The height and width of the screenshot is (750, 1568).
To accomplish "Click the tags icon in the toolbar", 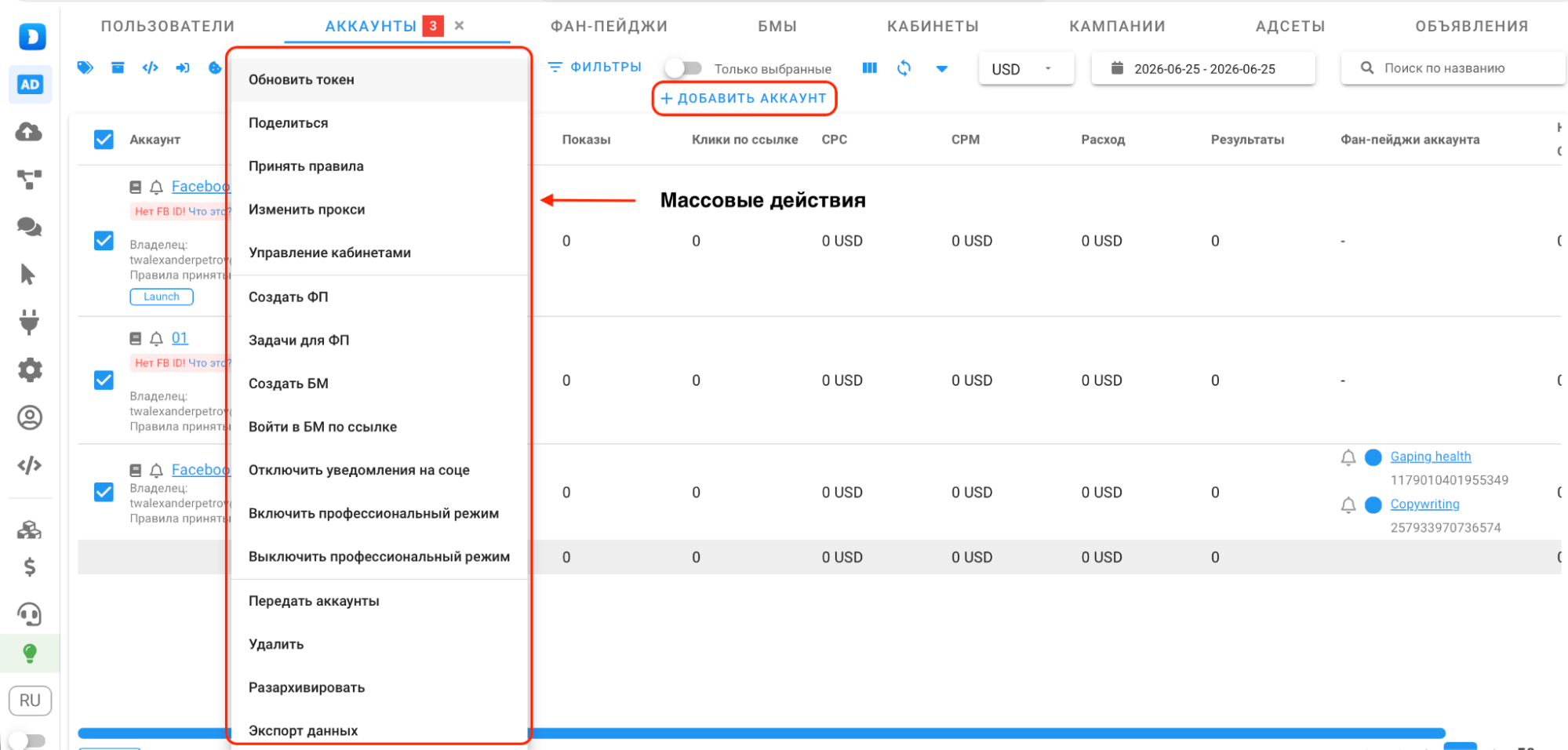I will pyautogui.click(x=85, y=67).
